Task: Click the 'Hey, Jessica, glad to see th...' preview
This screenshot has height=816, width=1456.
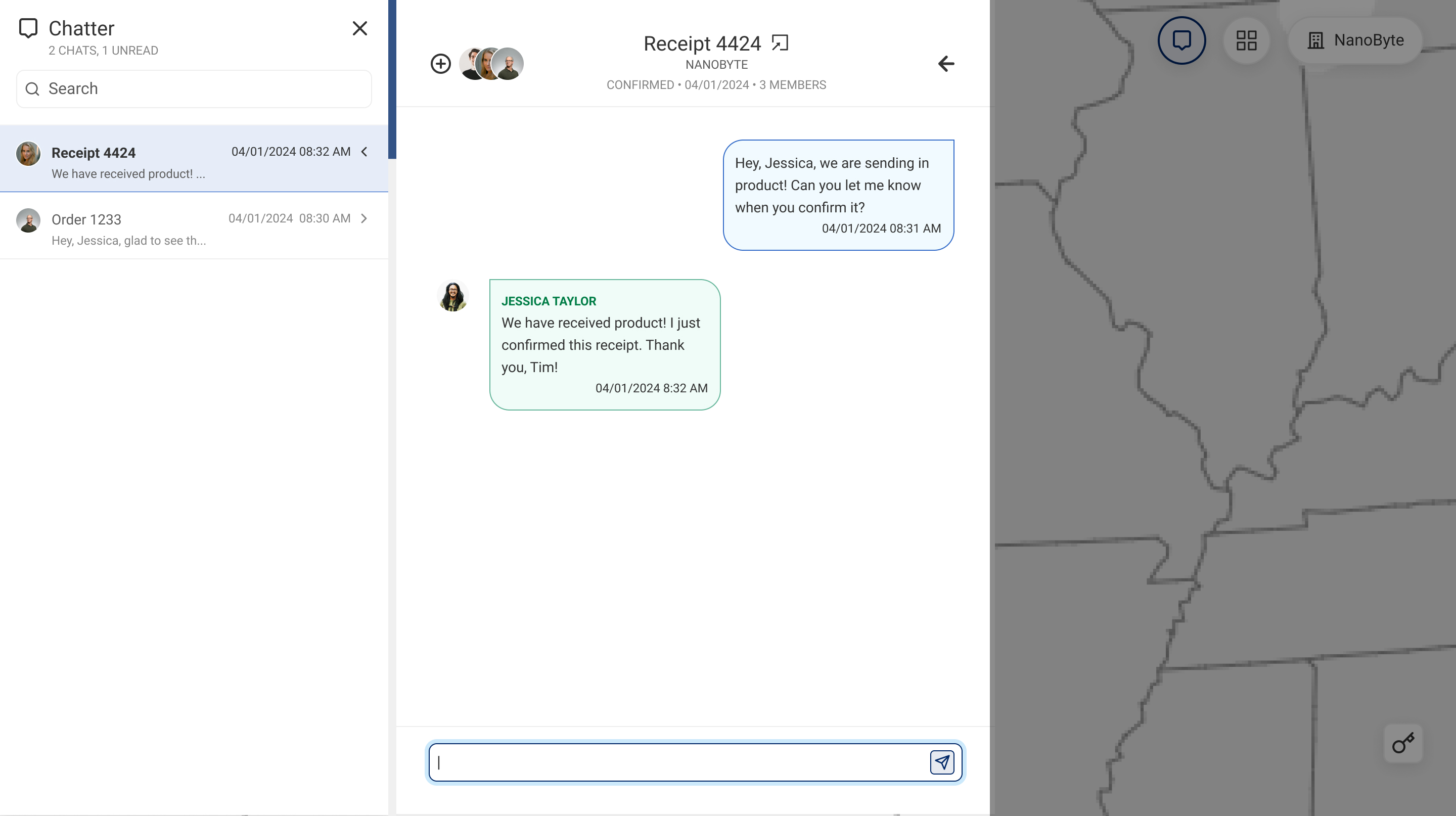Action: 128,241
